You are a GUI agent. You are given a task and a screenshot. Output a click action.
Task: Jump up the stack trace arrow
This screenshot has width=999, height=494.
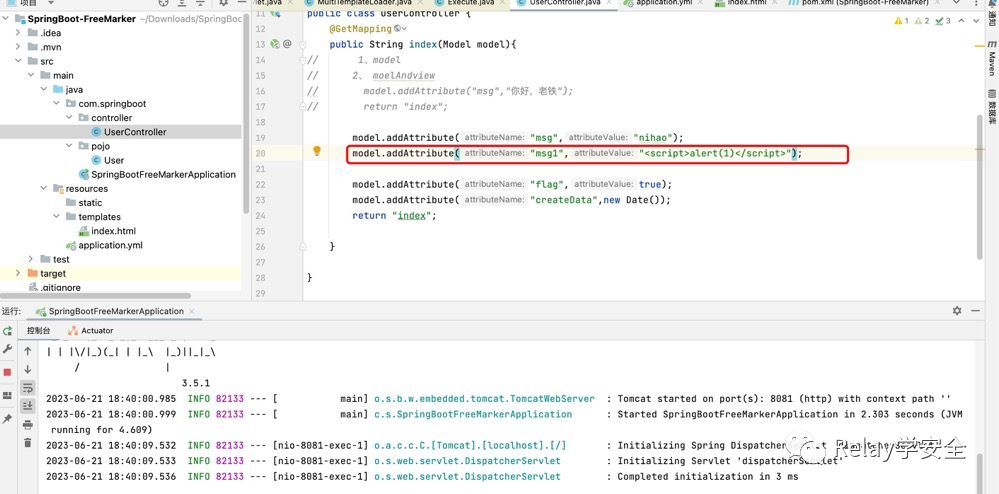27,351
